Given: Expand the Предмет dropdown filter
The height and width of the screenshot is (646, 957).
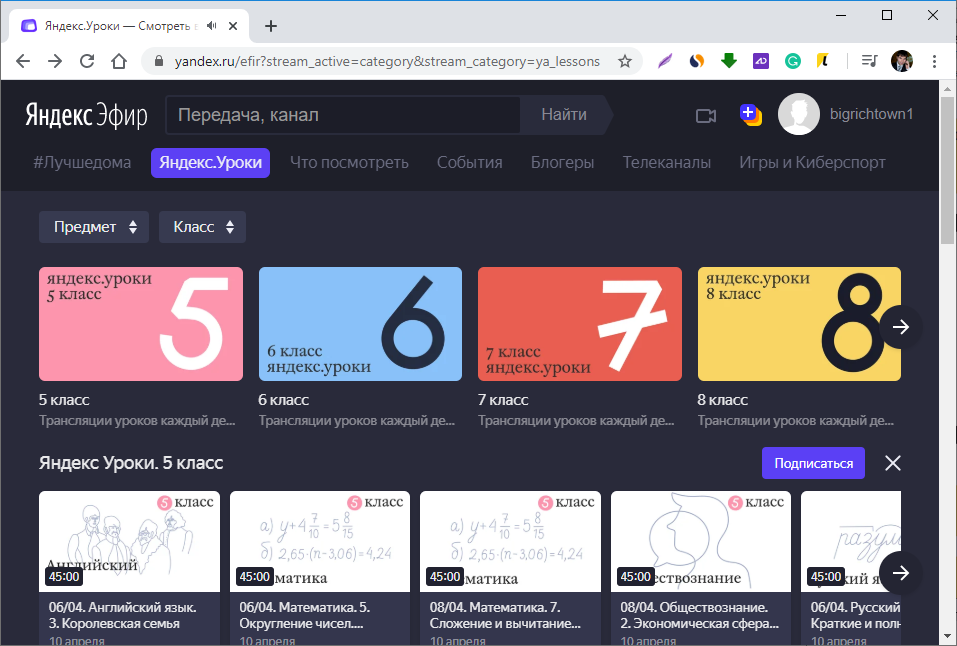Looking at the screenshot, I should click(94, 227).
